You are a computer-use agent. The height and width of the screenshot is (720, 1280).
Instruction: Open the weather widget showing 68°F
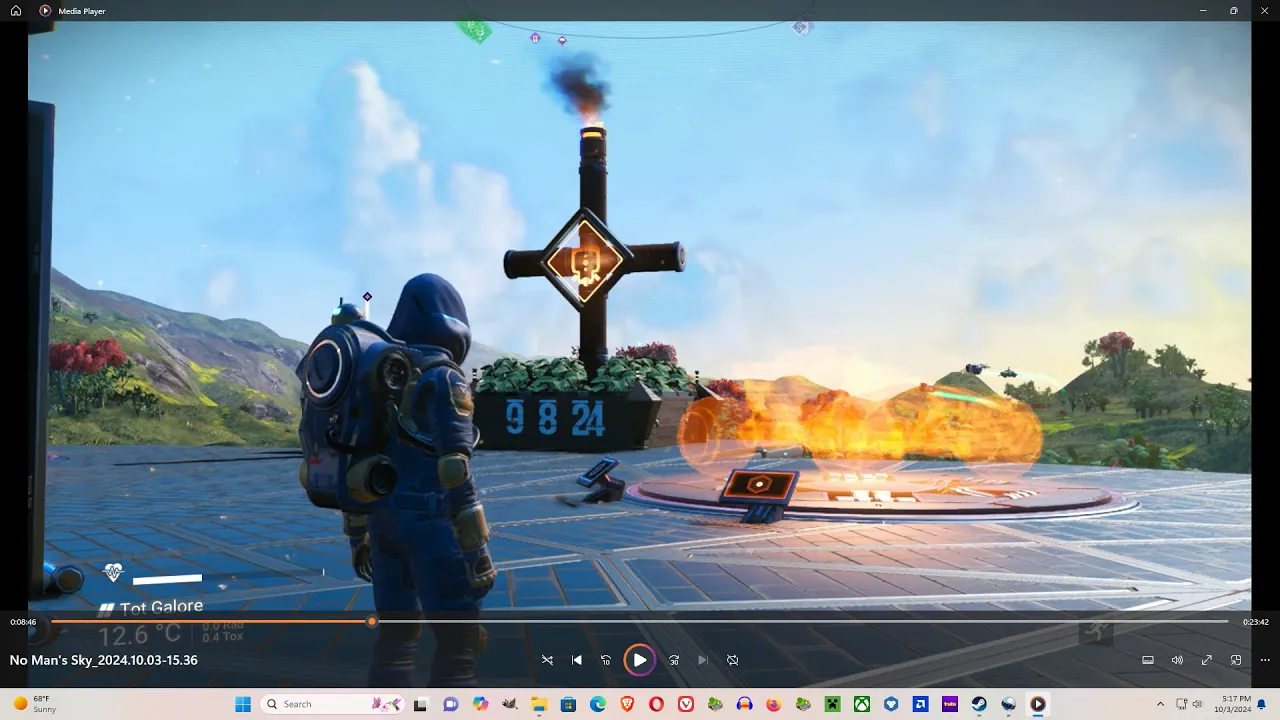click(34, 704)
